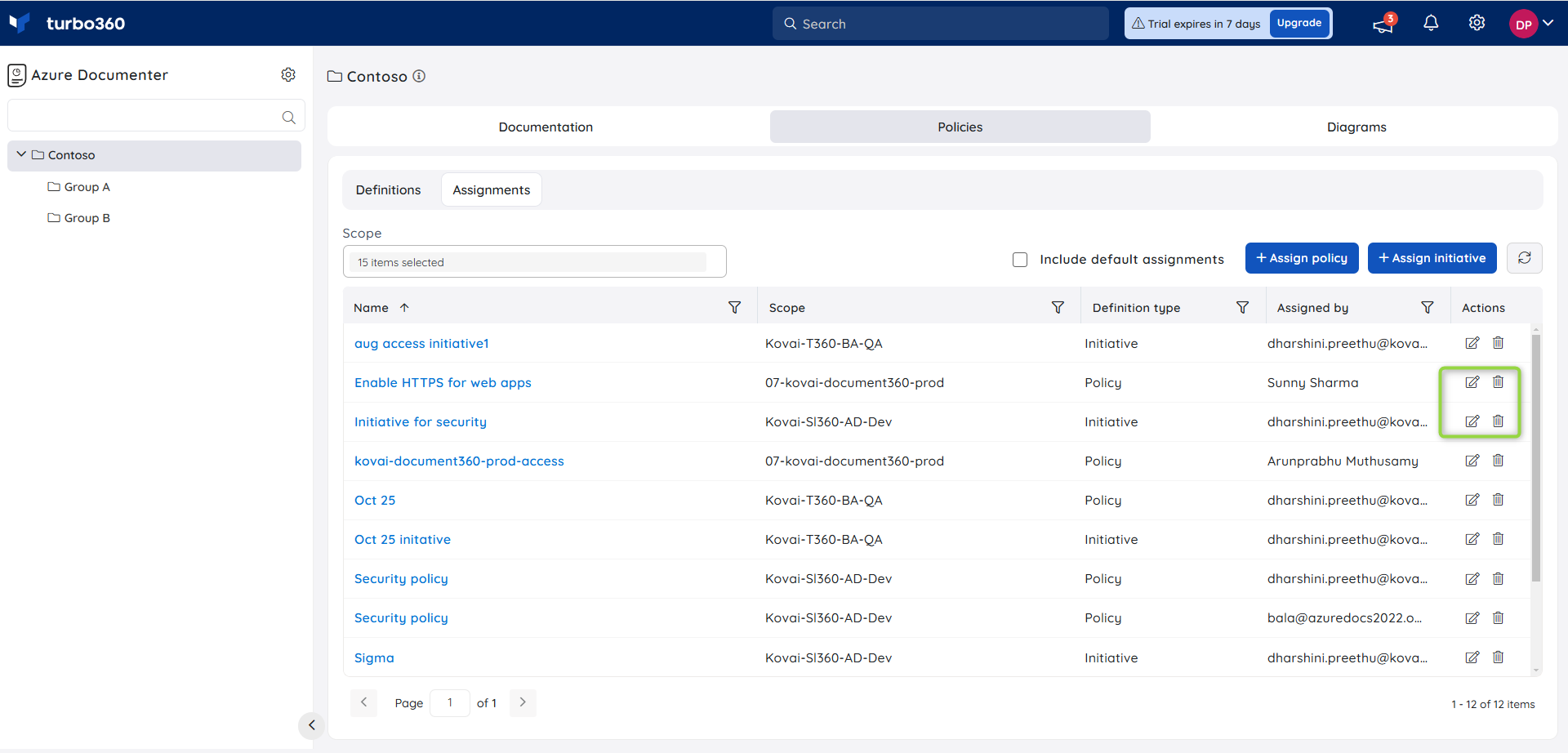Delete the Sigma assignment

coord(1498,657)
